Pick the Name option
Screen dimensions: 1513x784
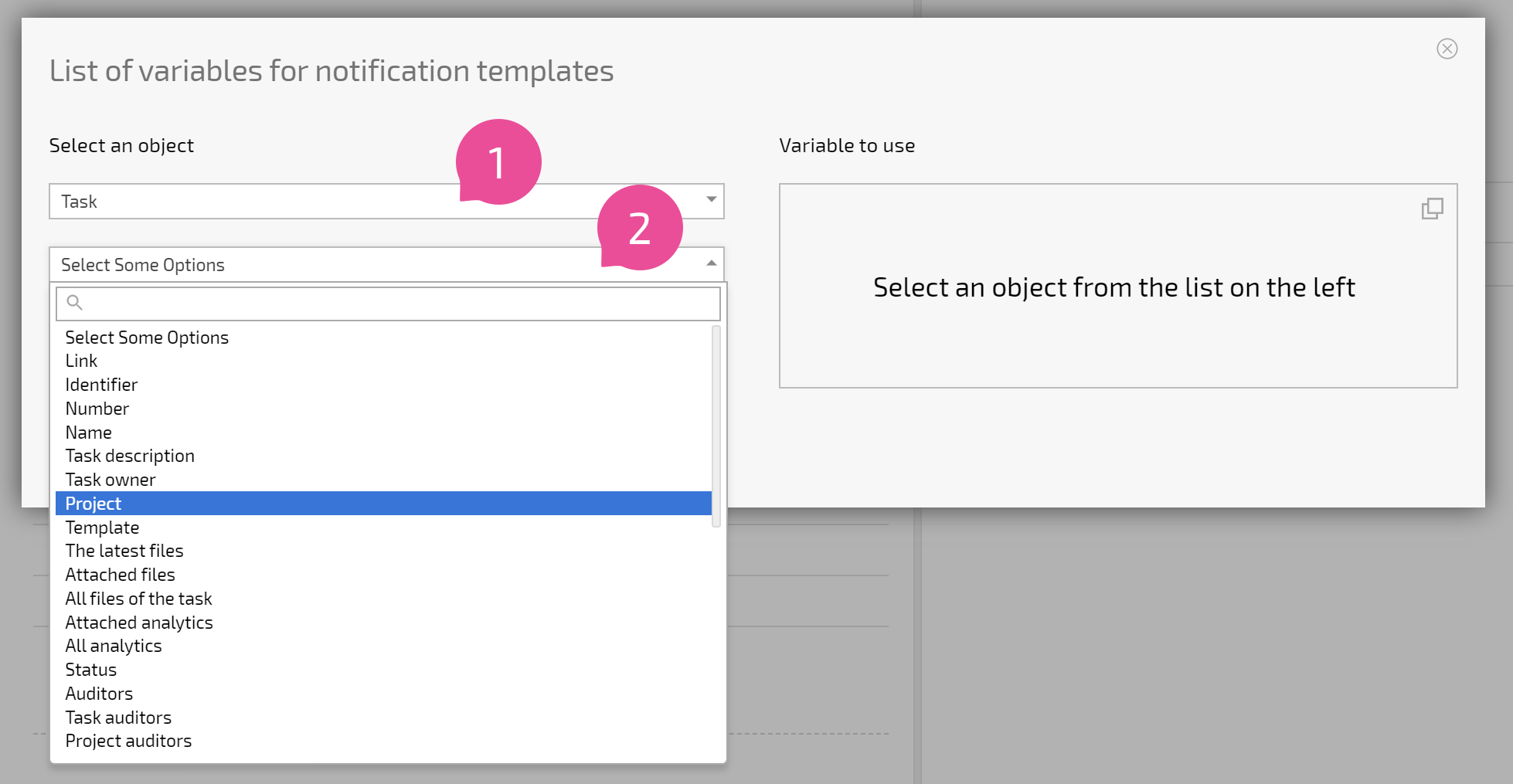pos(383,433)
